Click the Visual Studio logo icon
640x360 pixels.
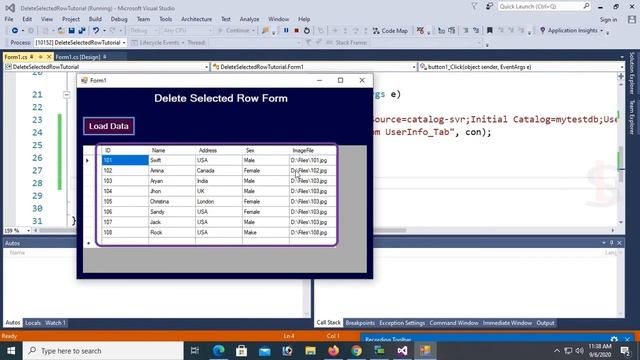10,8
